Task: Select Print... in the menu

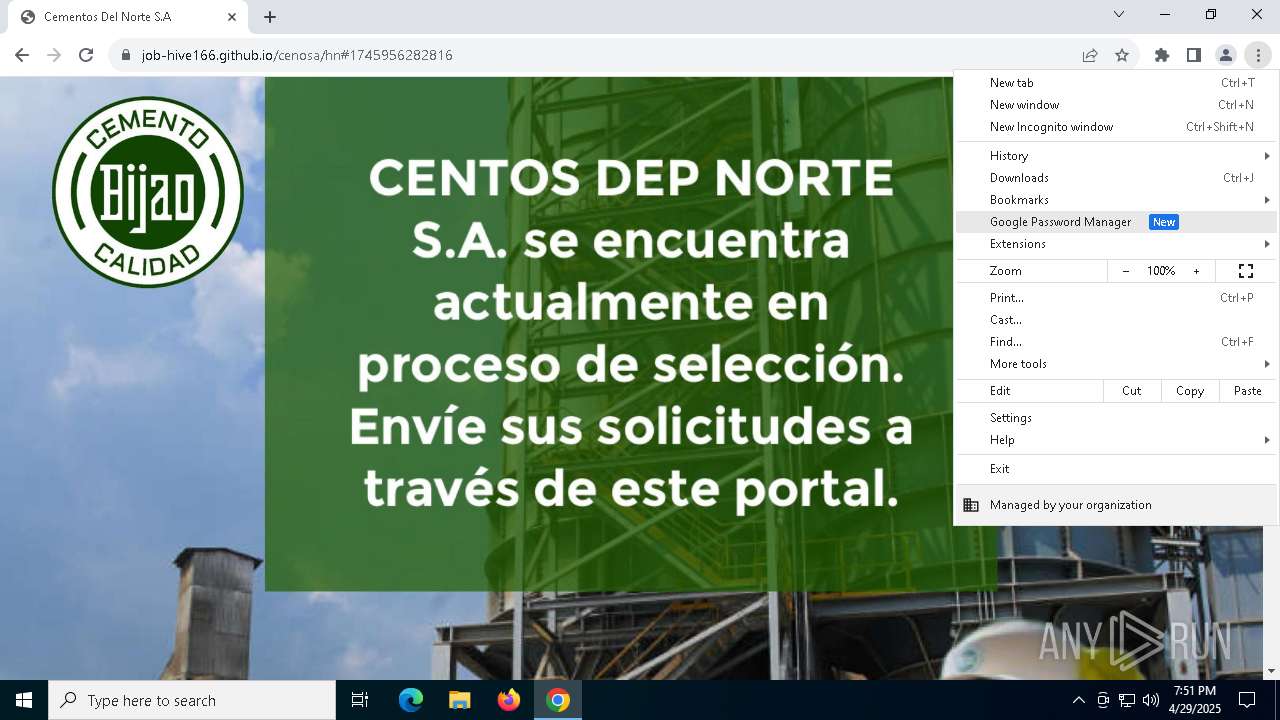Action: tap(1117, 298)
